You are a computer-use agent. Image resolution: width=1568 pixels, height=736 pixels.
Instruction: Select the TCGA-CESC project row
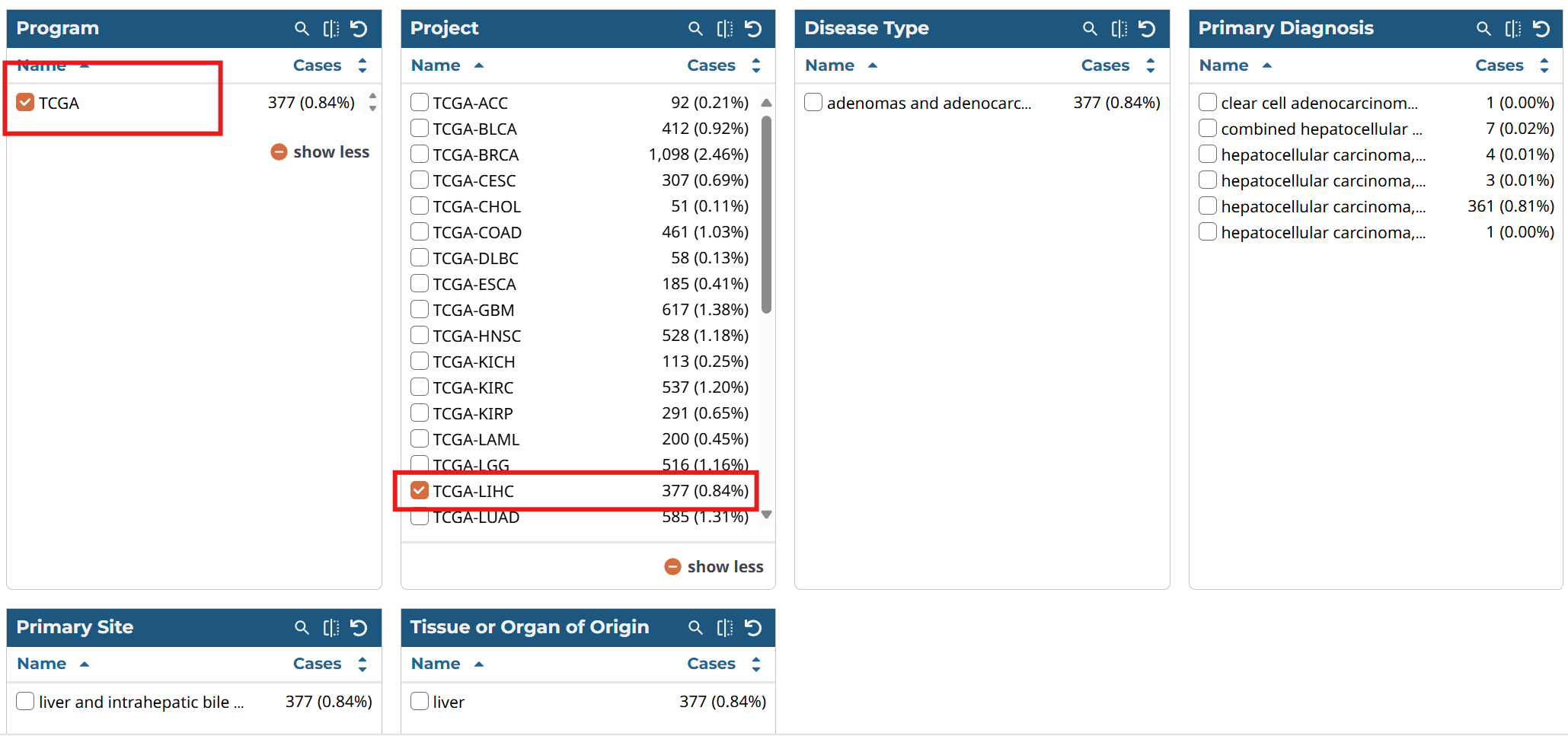point(580,180)
